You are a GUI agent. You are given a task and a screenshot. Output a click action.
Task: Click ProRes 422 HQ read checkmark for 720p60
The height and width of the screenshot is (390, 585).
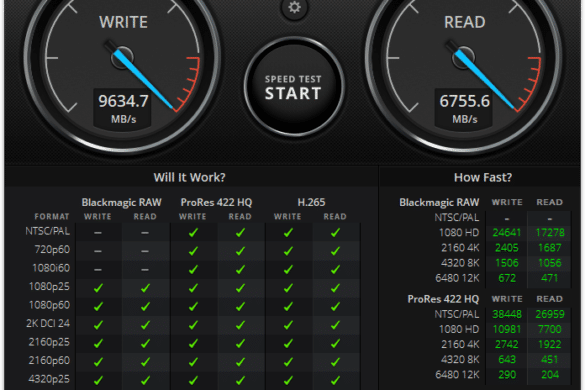(240, 251)
